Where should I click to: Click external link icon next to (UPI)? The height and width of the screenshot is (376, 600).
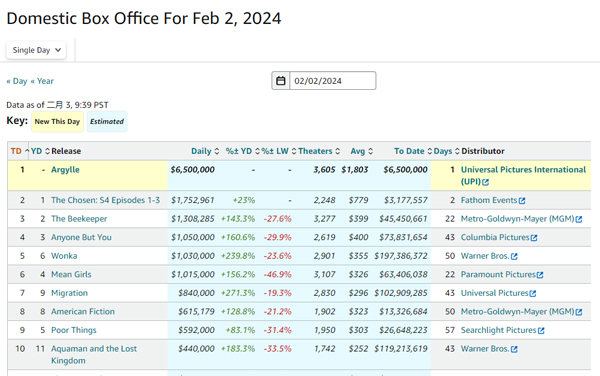click(x=486, y=182)
